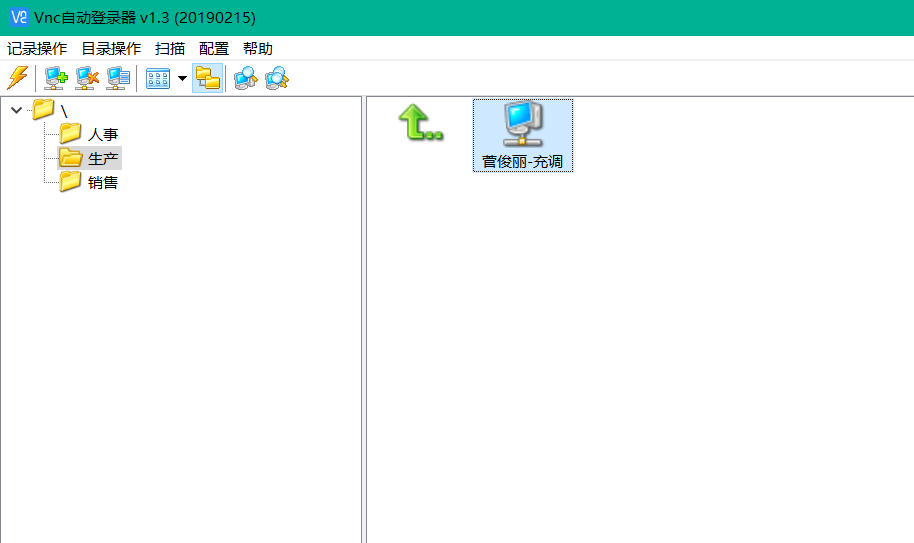Click the edit computer record icon
This screenshot has width=914, height=543.
[x=118, y=78]
